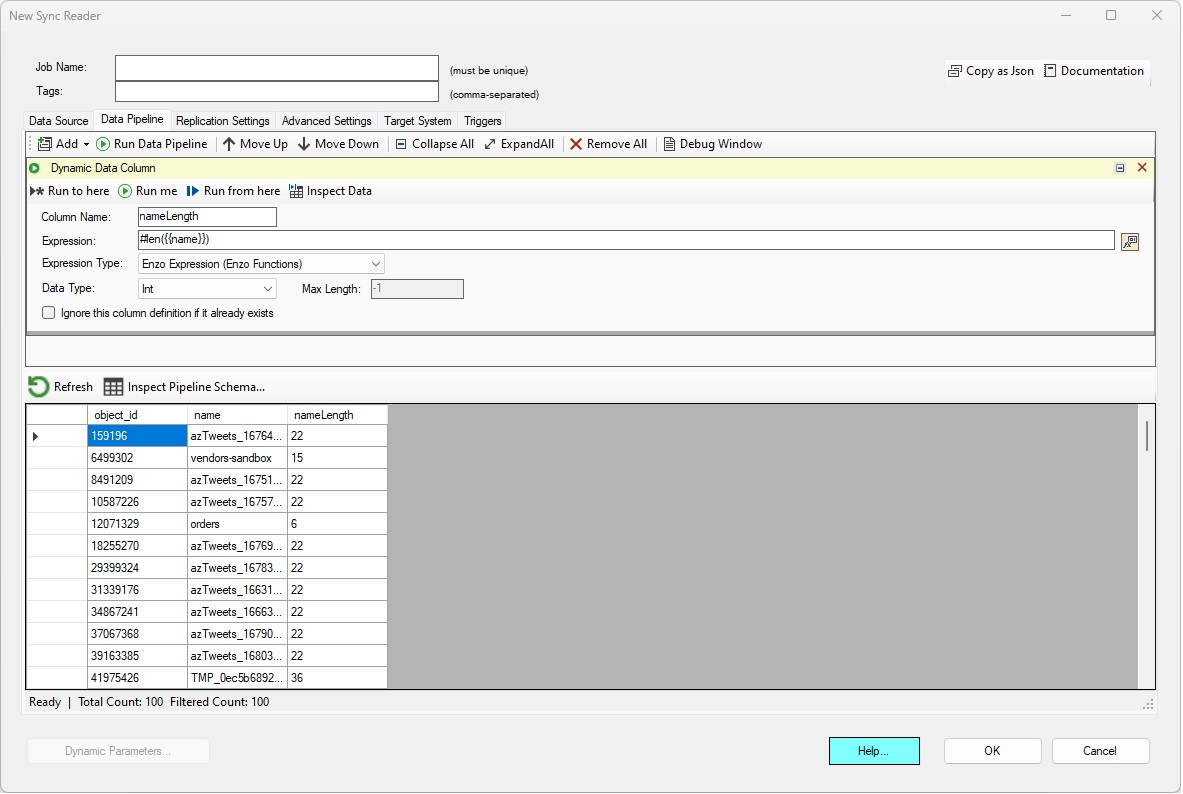Screen dimensions: 1183x794
Task: Open the Replication Settings tab
Action: click(x=223, y=121)
